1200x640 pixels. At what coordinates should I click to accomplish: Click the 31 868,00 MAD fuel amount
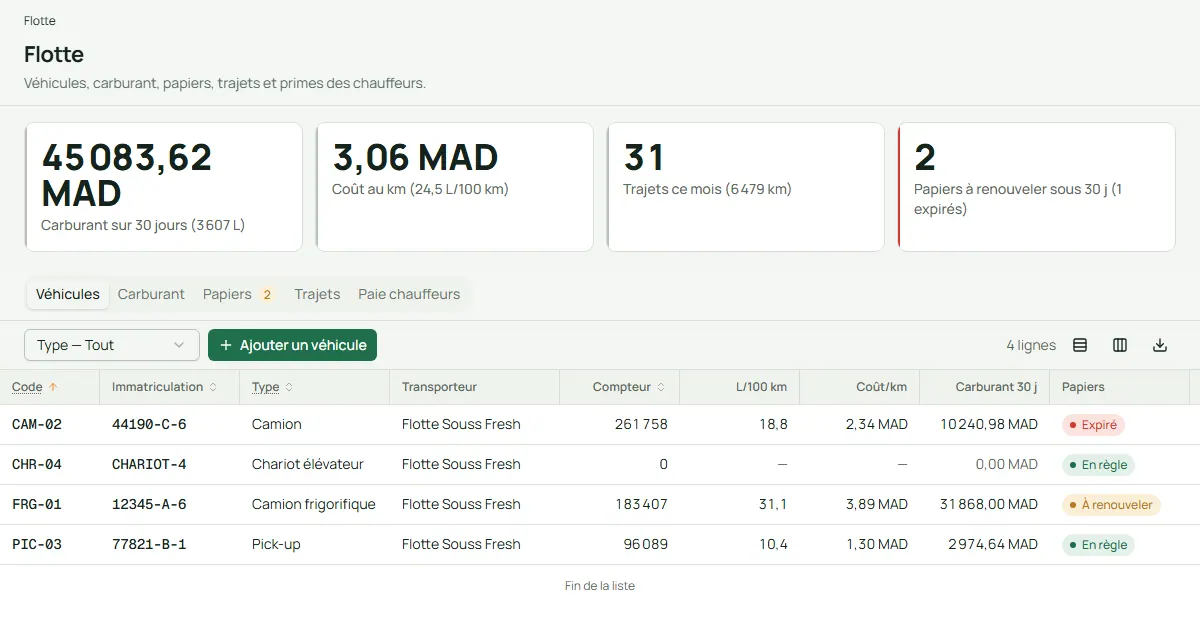click(x=989, y=505)
